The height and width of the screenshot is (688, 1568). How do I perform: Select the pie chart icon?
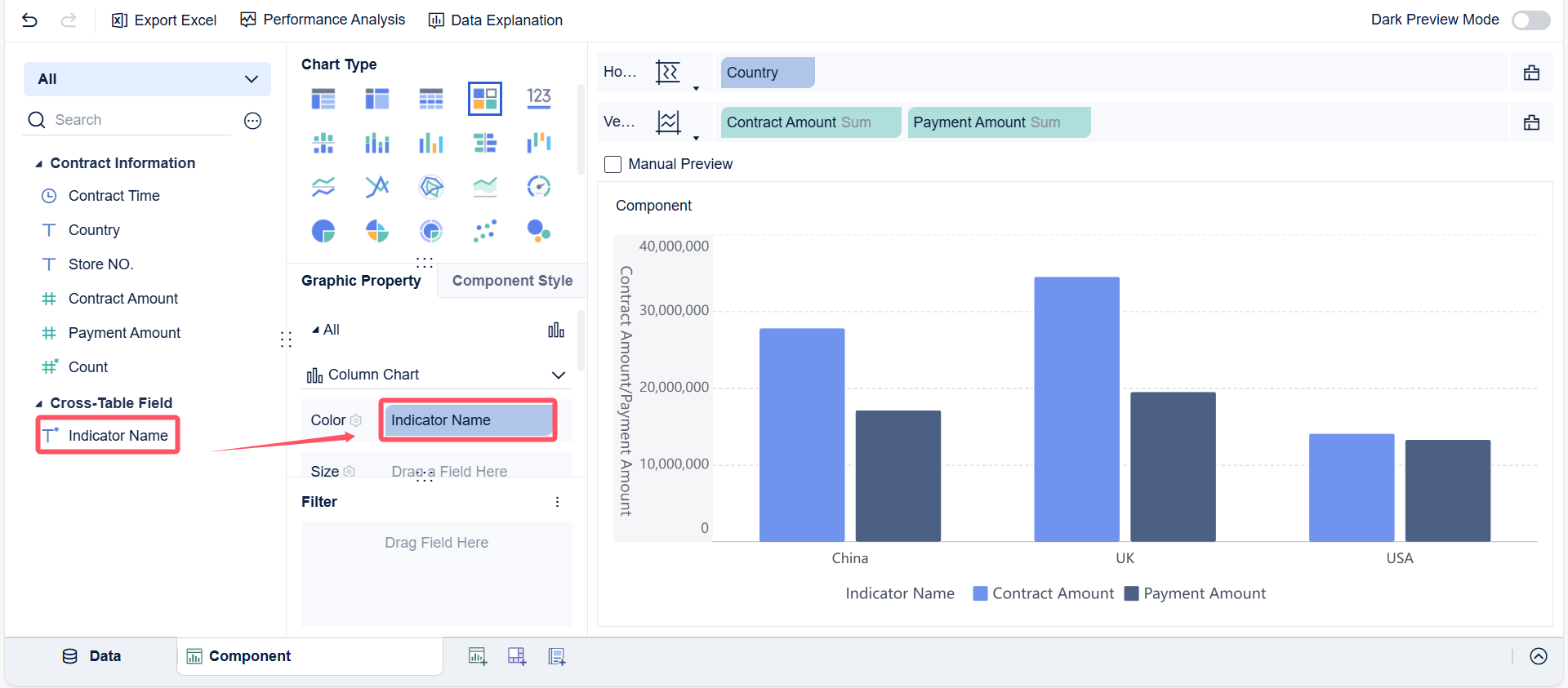pyautogui.click(x=323, y=231)
